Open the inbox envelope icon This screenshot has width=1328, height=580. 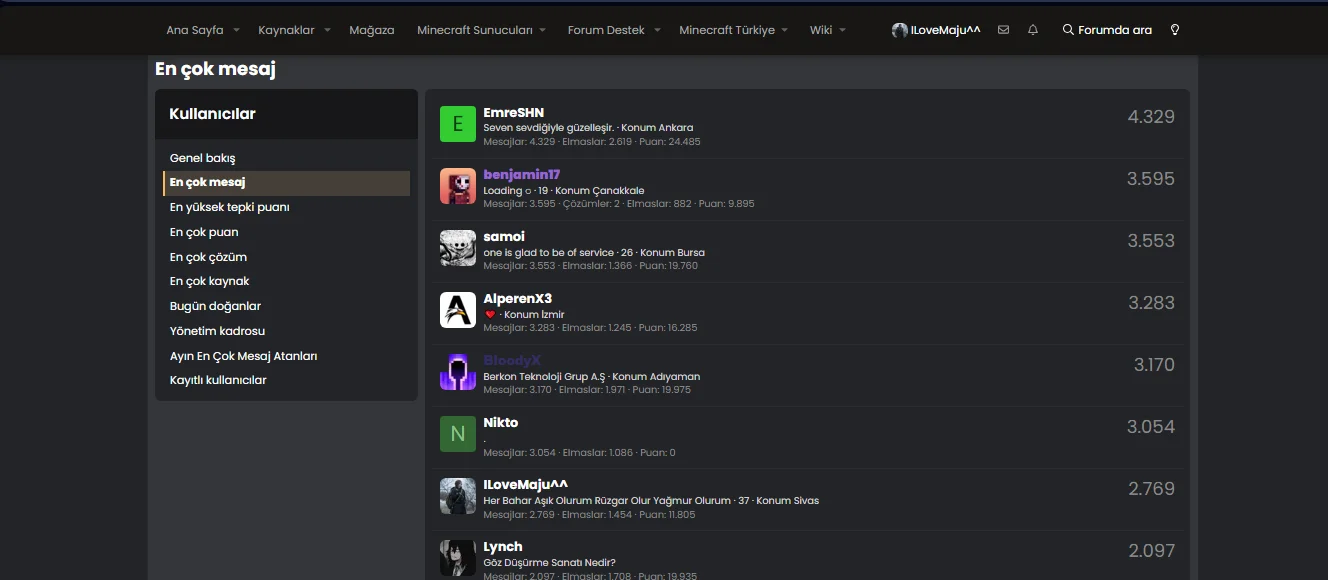pos(1003,30)
